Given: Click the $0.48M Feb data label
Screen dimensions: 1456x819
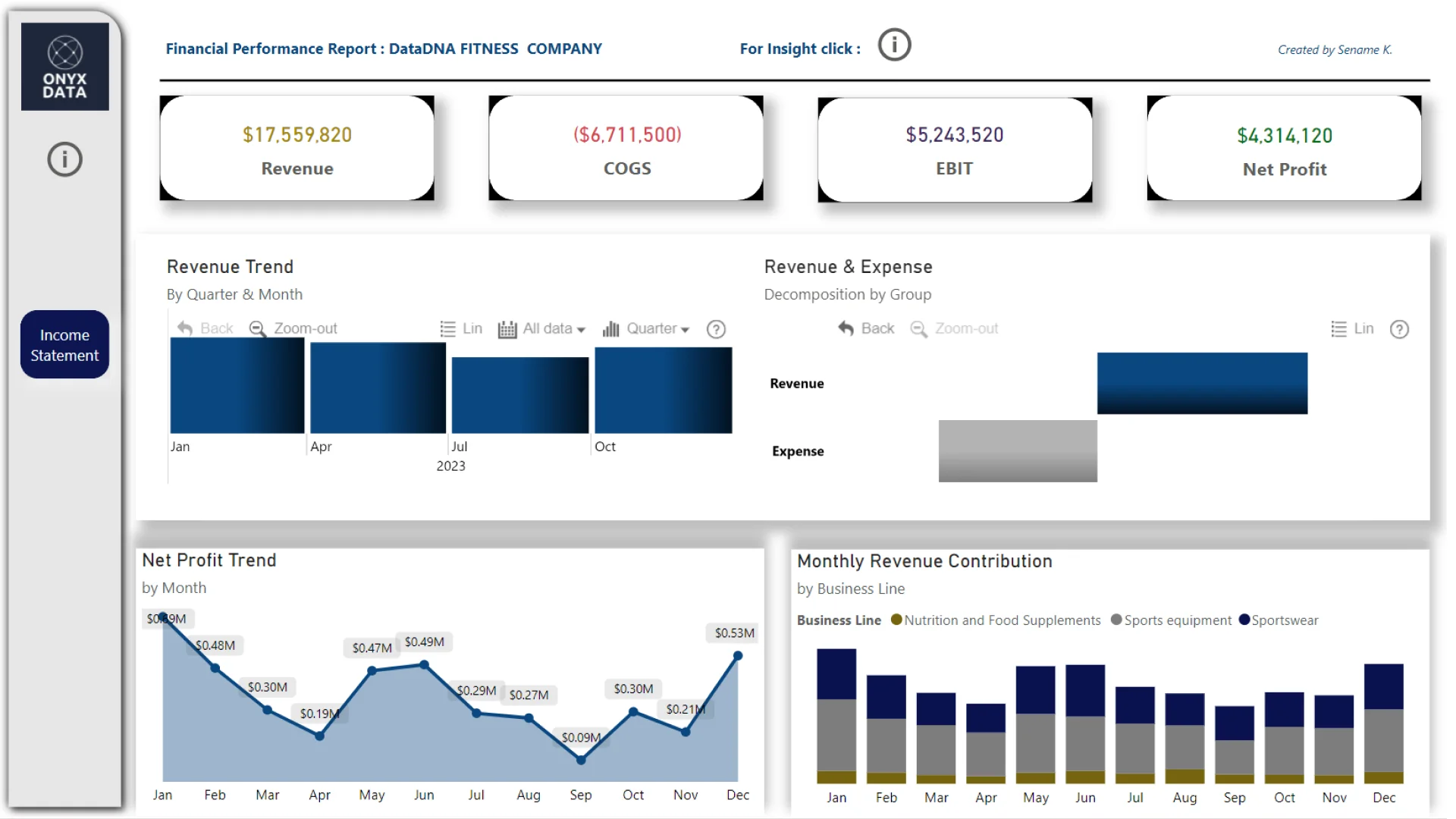Looking at the screenshot, I should (x=215, y=645).
